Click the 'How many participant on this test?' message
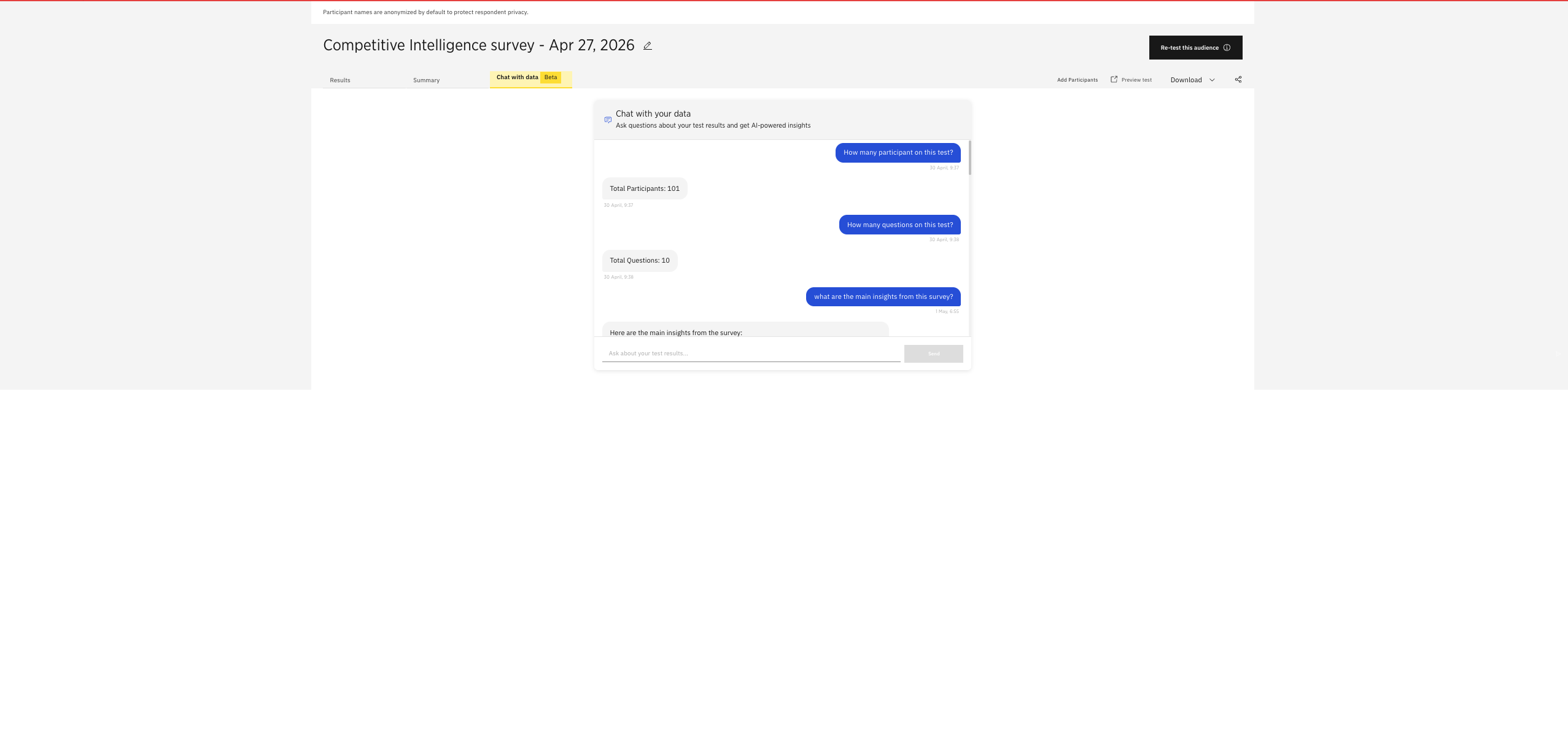This screenshot has height=750, width=1568. click(898, 153)
